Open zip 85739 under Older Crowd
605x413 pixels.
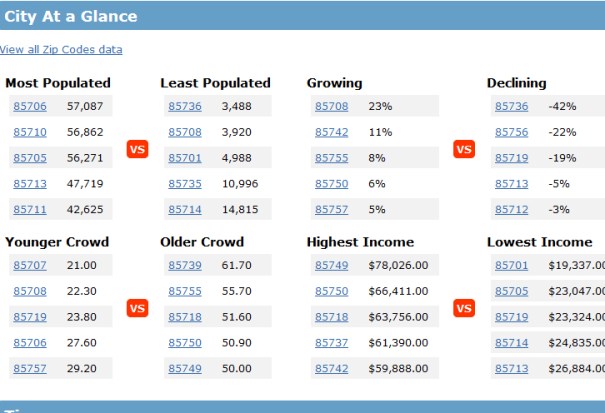click(185, 265)
